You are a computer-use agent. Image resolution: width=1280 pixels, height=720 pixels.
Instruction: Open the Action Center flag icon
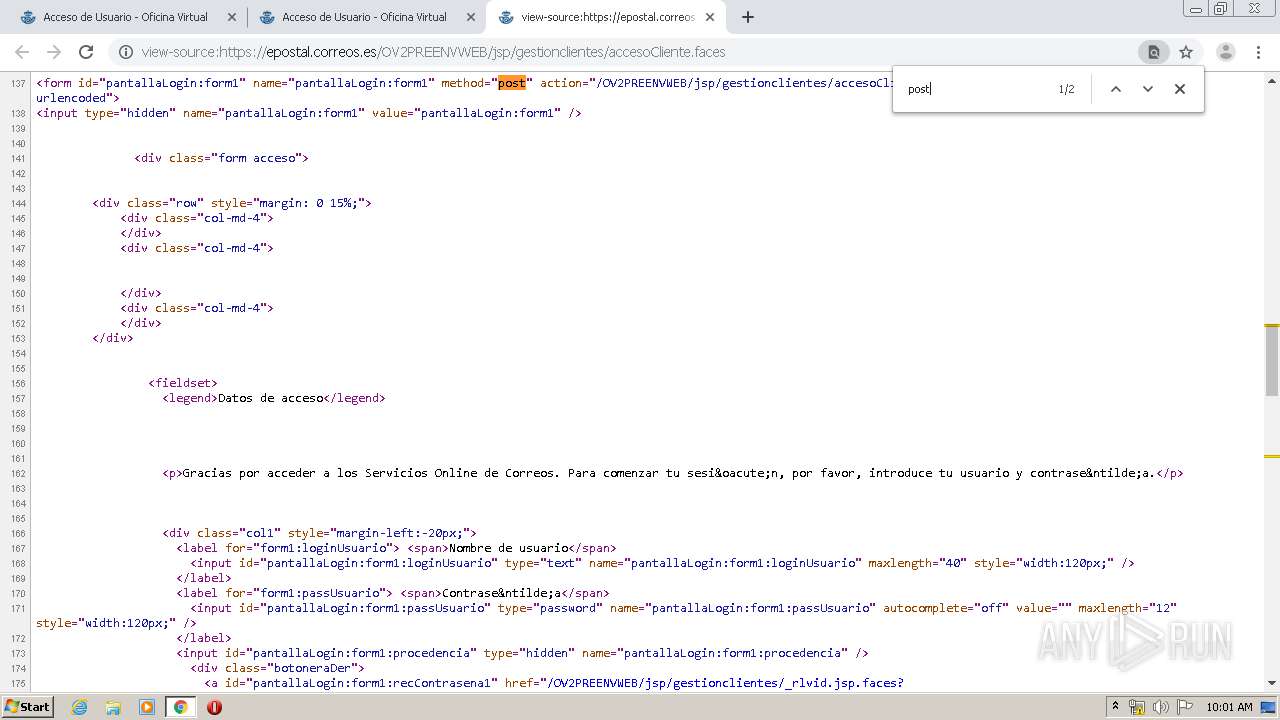[1184, 707]
